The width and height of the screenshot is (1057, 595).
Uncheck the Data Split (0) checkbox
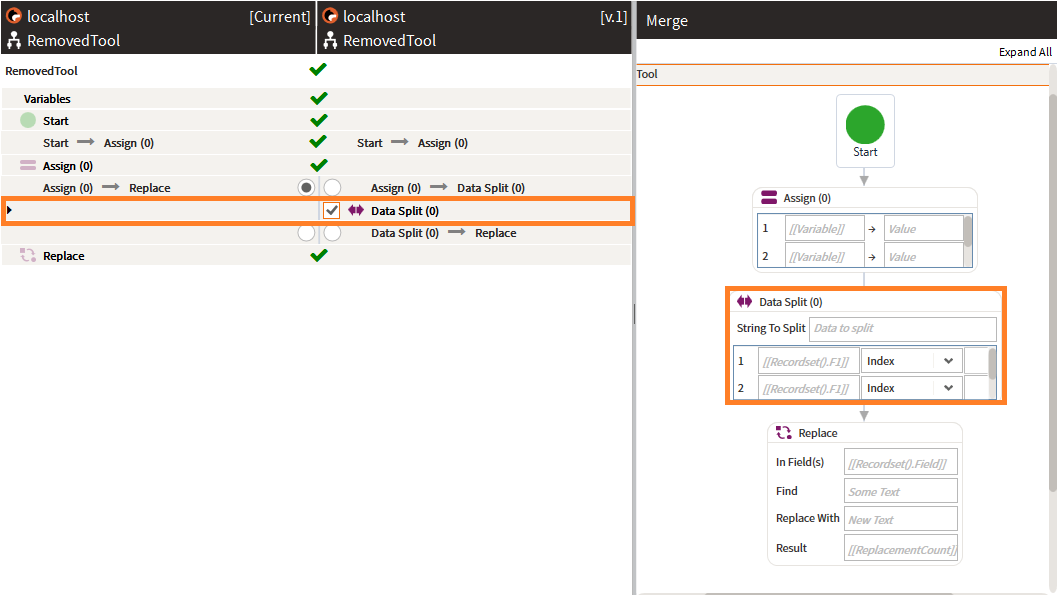[331, 210]
